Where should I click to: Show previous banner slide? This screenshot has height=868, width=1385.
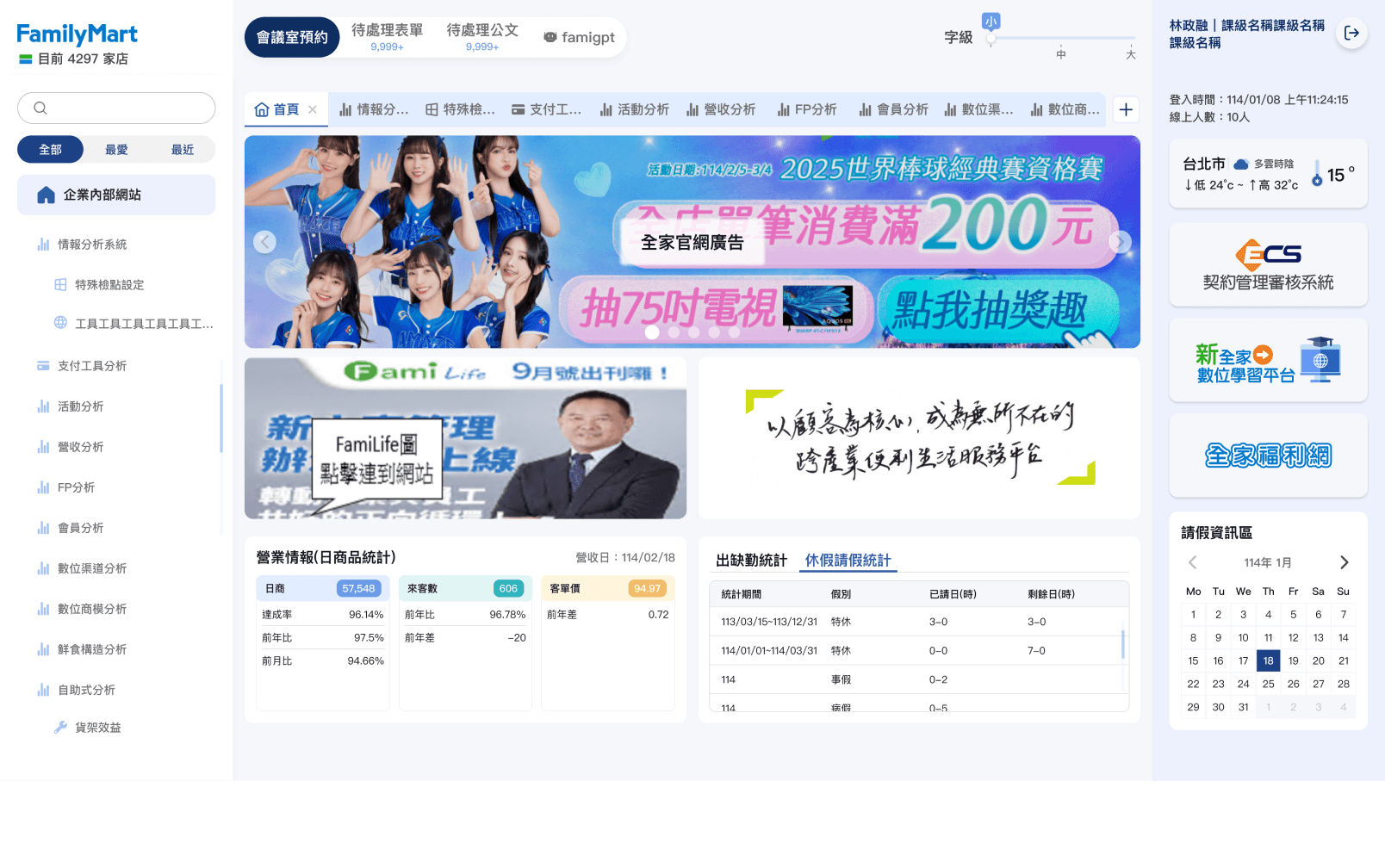[264, 242]
